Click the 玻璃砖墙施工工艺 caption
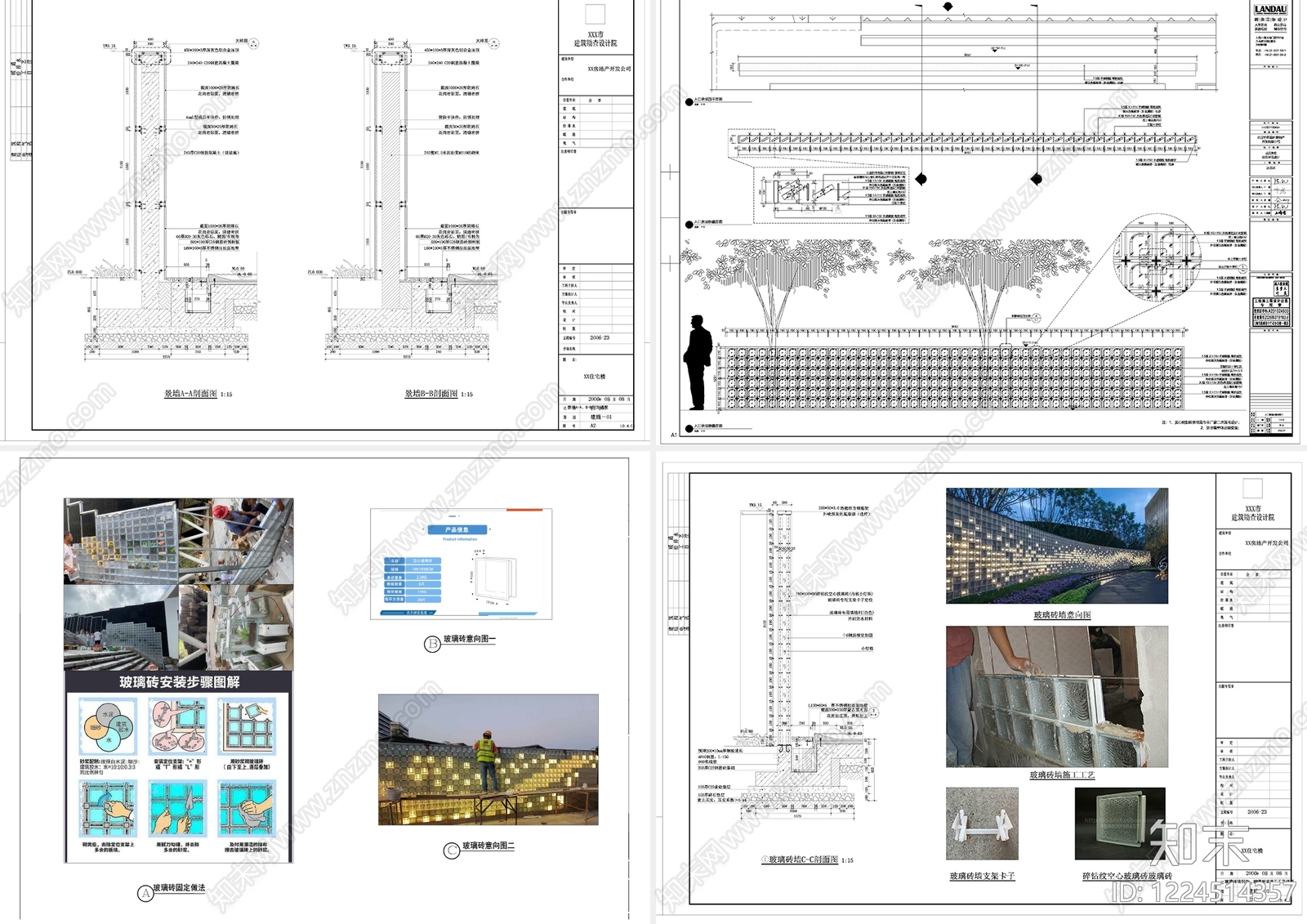Screen dimensions: 1307x924 click(1062, 775)
